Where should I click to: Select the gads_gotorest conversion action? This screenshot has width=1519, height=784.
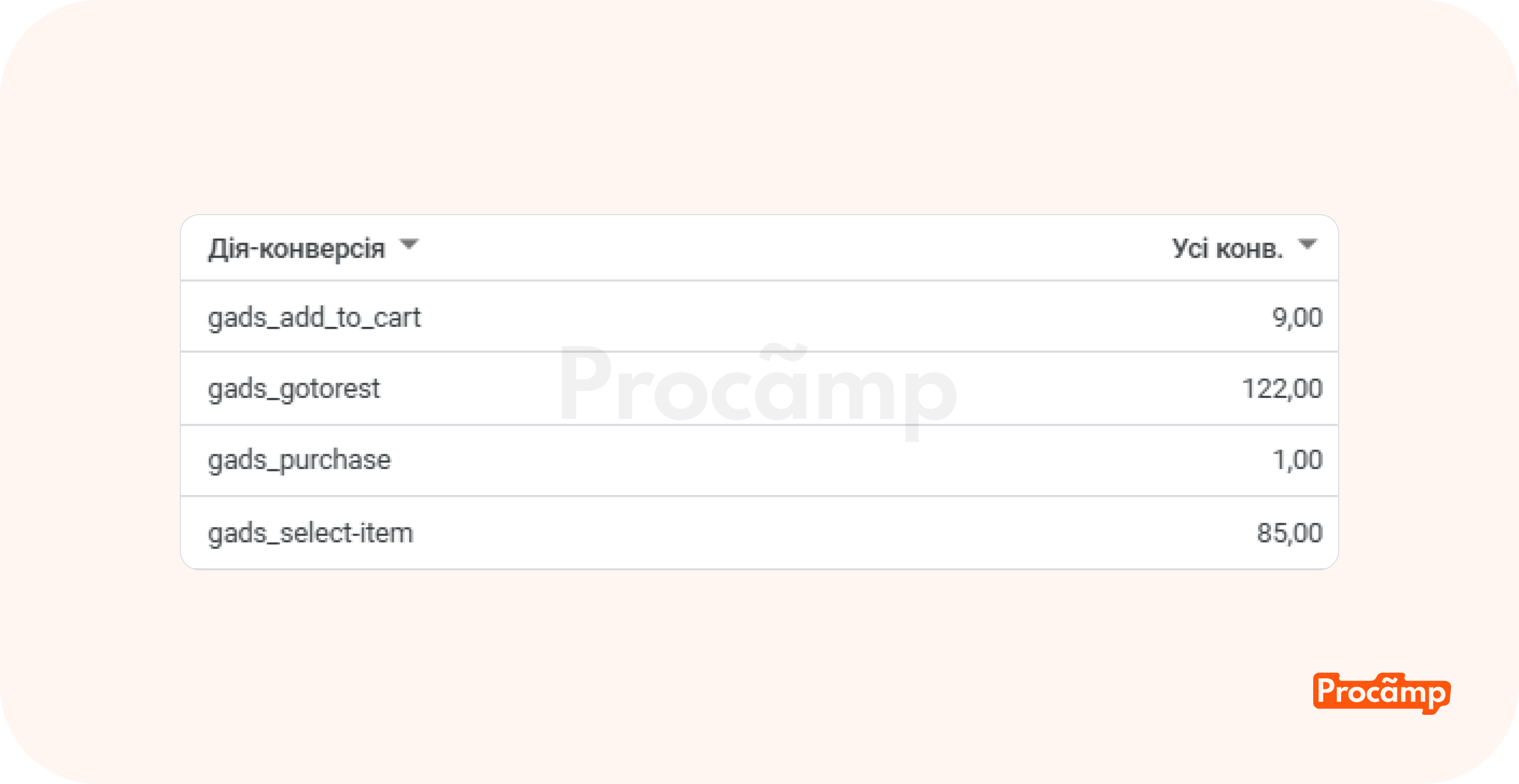pos(294,389)
